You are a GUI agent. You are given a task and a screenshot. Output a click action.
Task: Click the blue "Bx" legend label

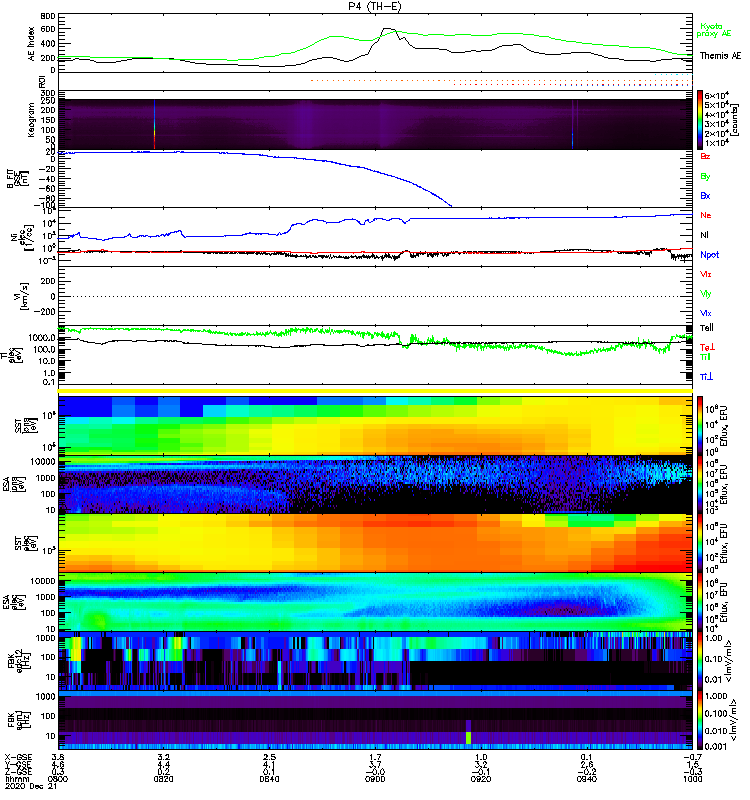tap(705, 195)
